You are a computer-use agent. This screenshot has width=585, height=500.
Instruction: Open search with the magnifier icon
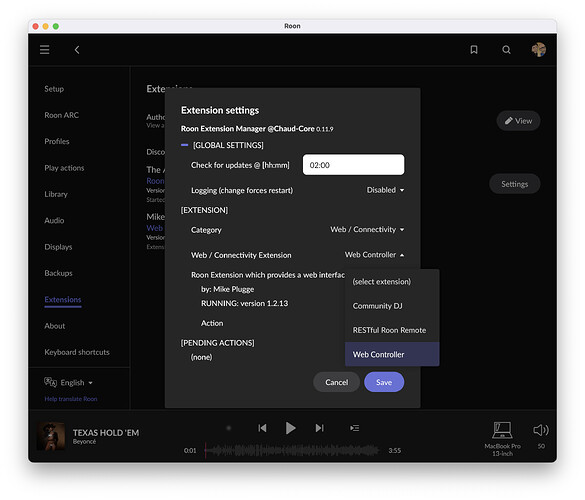point(506,50)
